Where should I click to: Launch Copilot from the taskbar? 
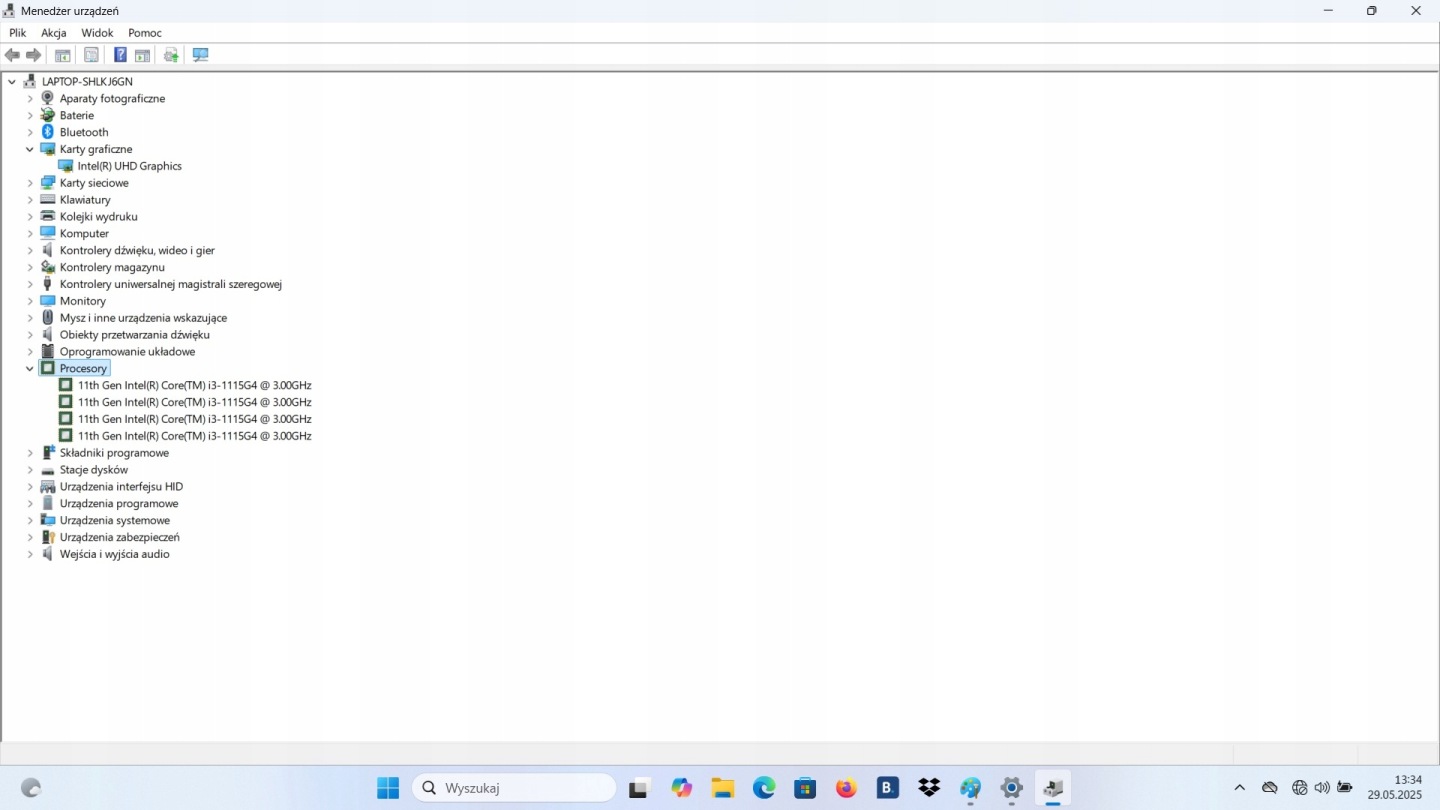(x=682, y=788)
